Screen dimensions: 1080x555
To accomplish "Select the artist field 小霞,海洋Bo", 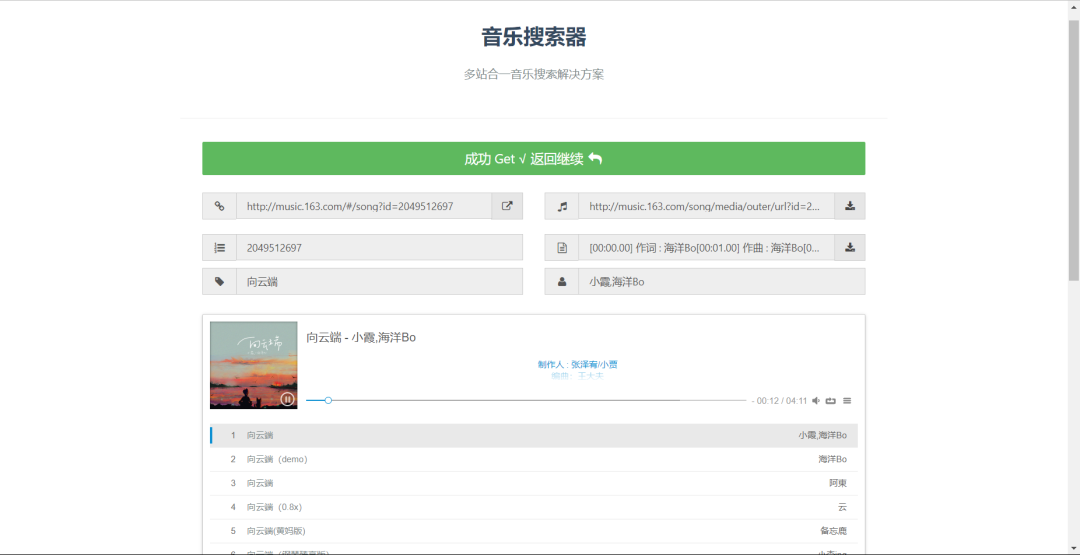I will point(722,282).
